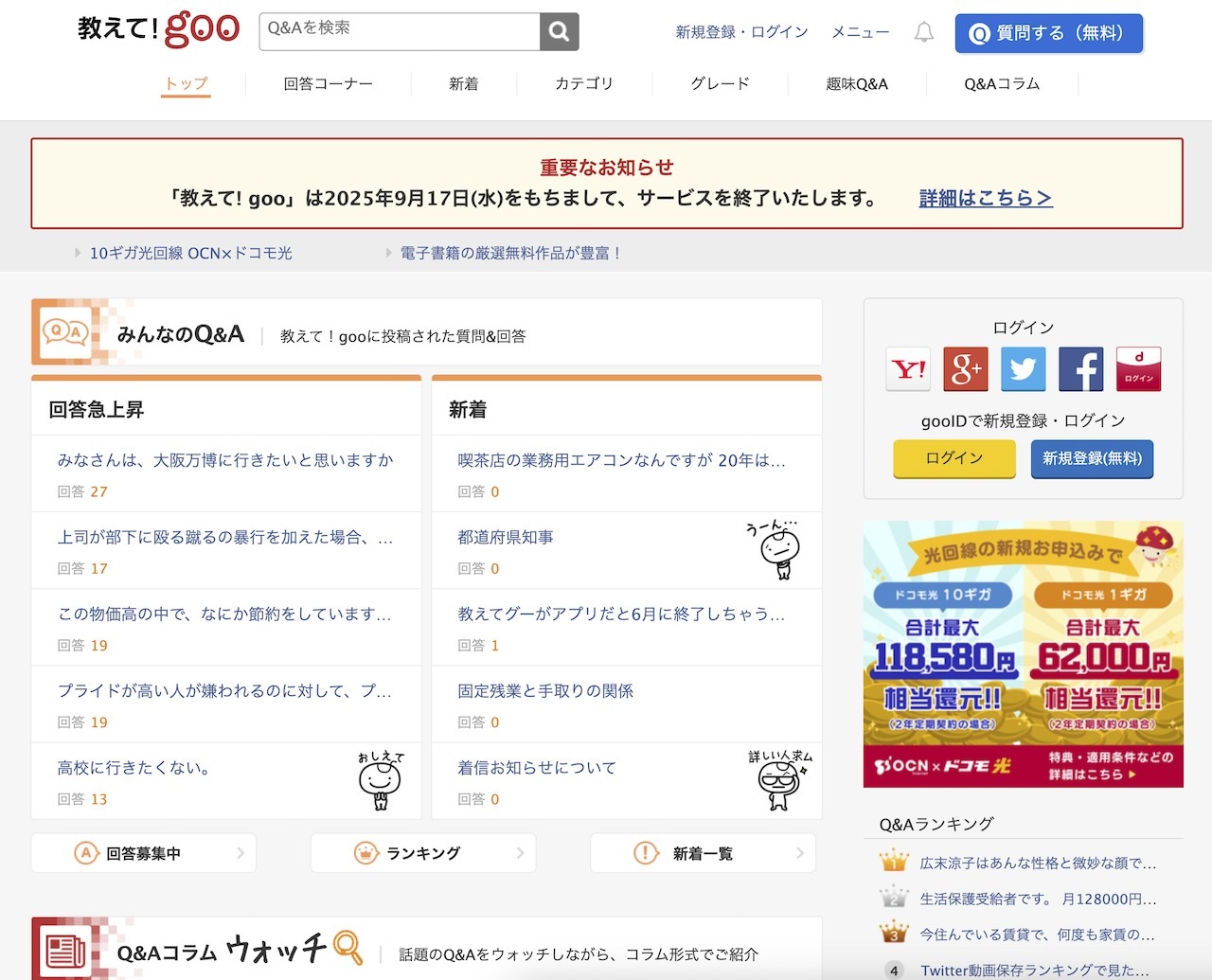Open 電子書籍の厳選無料作品が豊富 link
The image size is (1212, 980).
[511, 253]
